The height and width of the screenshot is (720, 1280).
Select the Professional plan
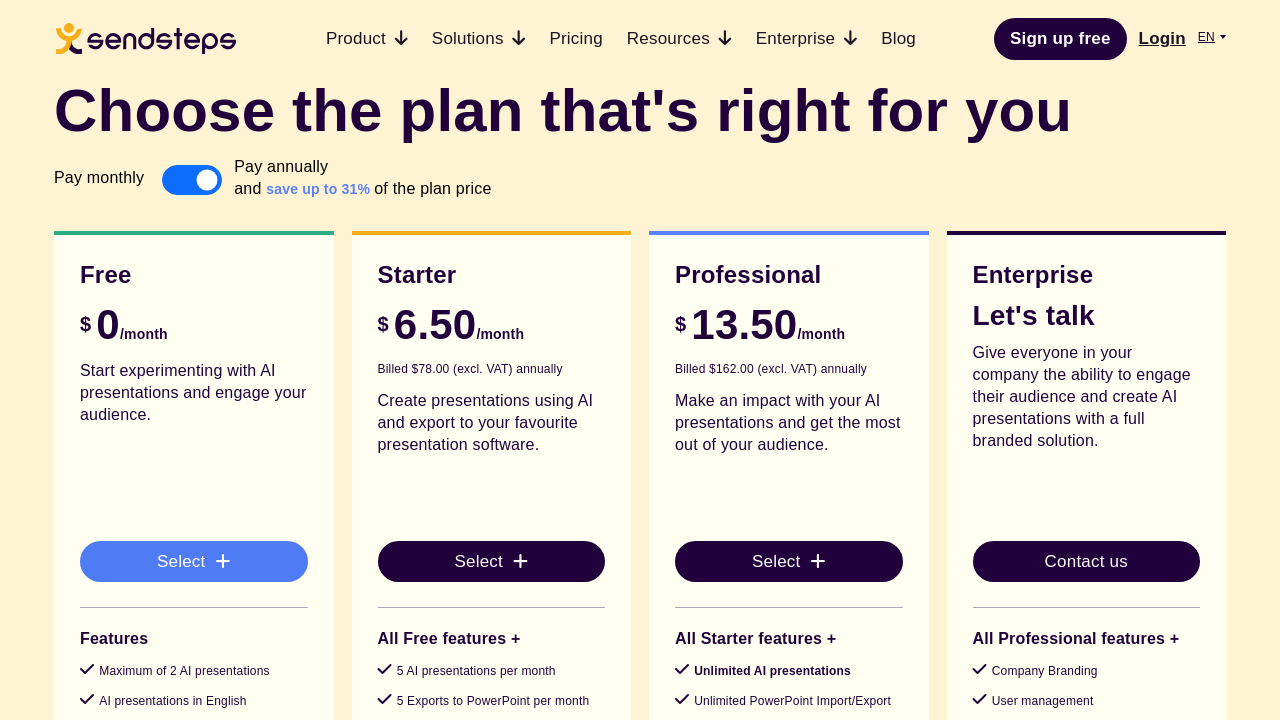pos(789,561)
